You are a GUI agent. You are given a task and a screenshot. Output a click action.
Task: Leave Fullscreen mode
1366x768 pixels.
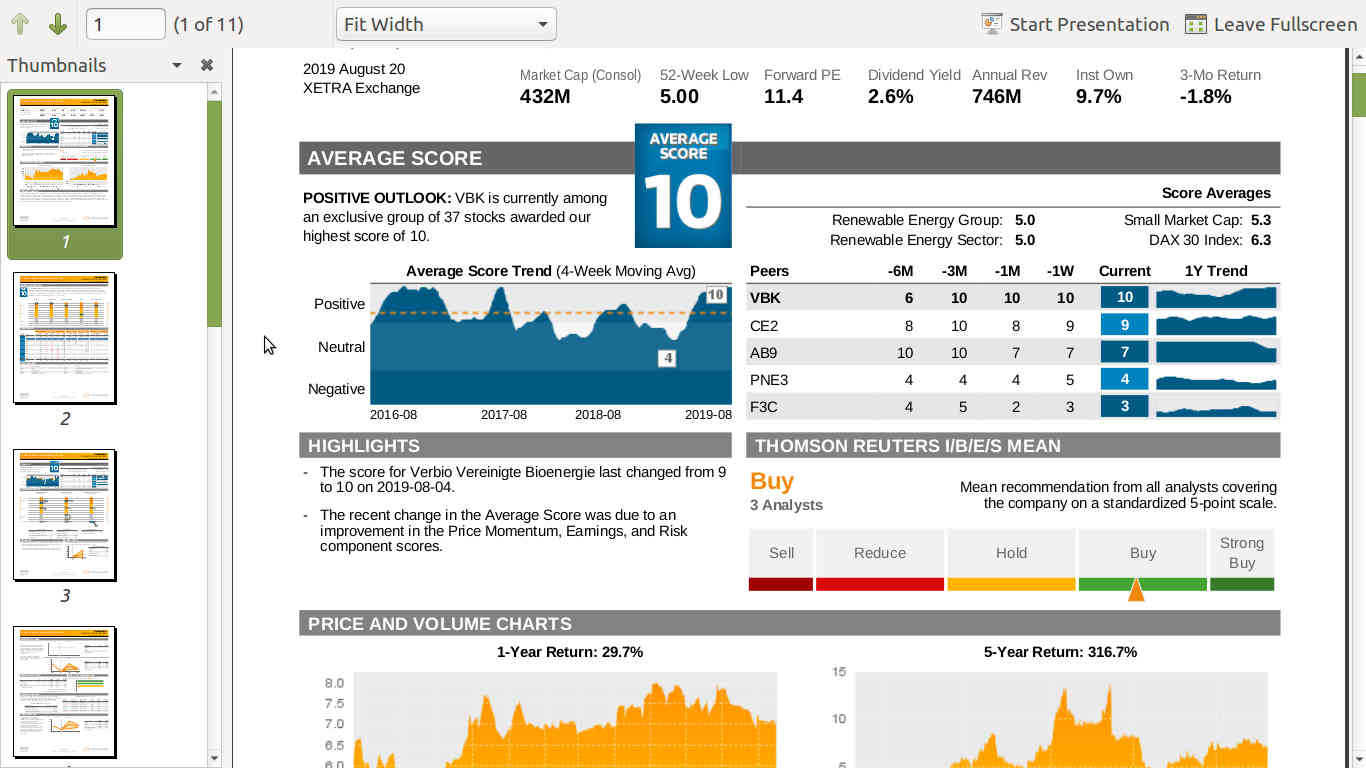point(1271,24)
